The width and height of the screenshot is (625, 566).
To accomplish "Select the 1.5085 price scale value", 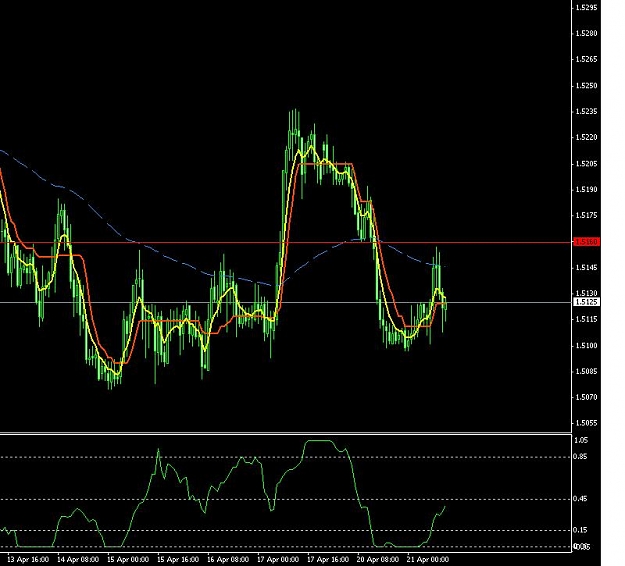I will click(x=586, y=371).
